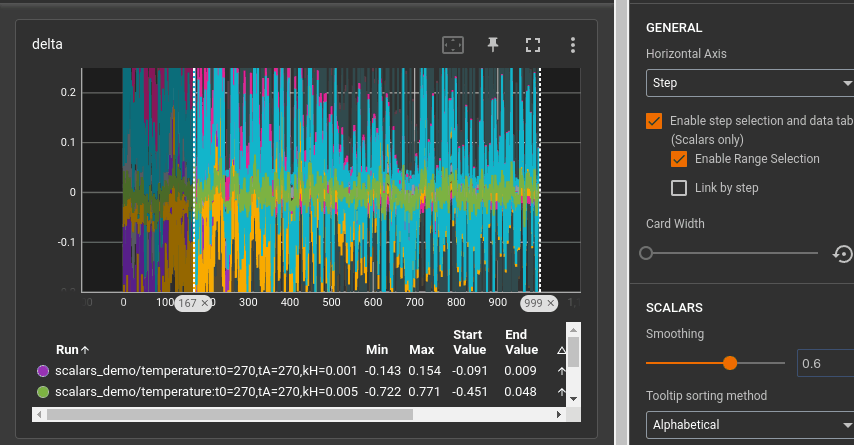This screenshot has height=445, width=854.
Task: Select the run row with kH=0.005
Action: click(298, 392)
